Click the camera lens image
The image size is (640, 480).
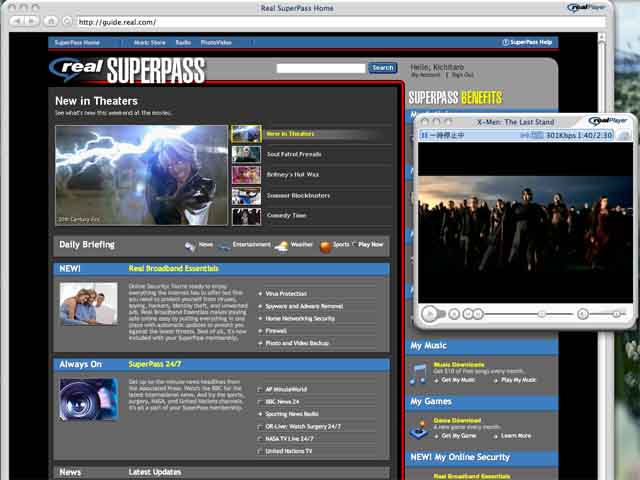[x=89, y=399]
